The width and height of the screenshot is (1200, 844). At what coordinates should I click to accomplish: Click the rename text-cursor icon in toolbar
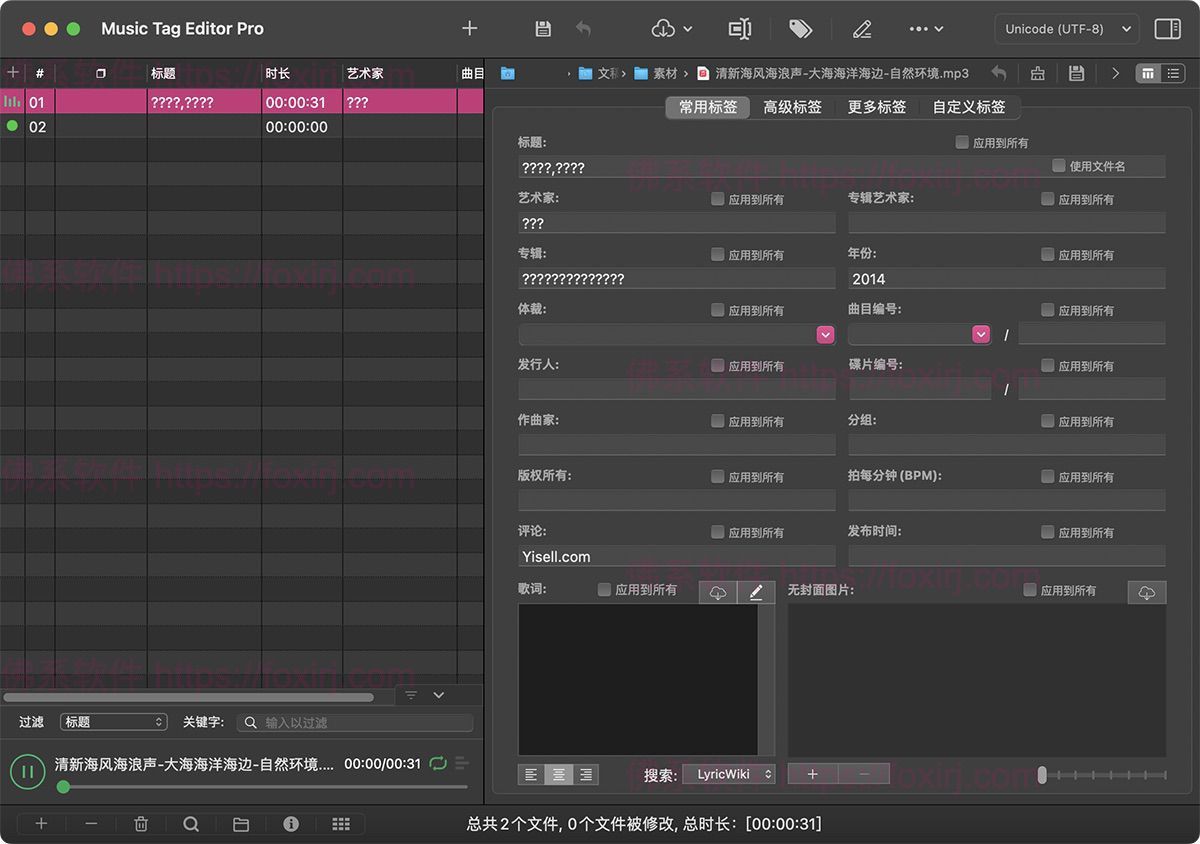[x=740, y=29]
